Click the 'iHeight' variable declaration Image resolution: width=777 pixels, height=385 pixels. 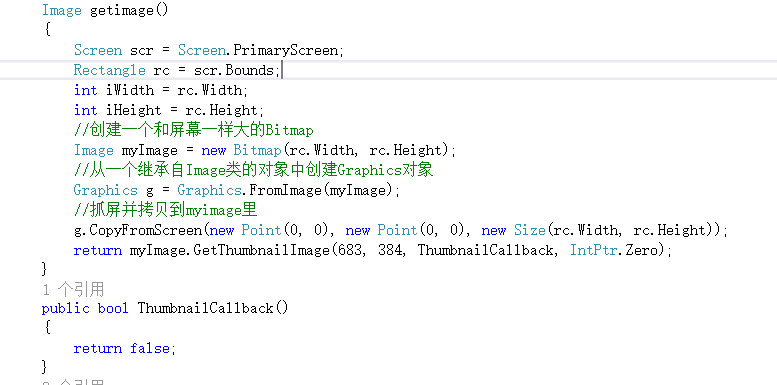click(x=134, y=110)
